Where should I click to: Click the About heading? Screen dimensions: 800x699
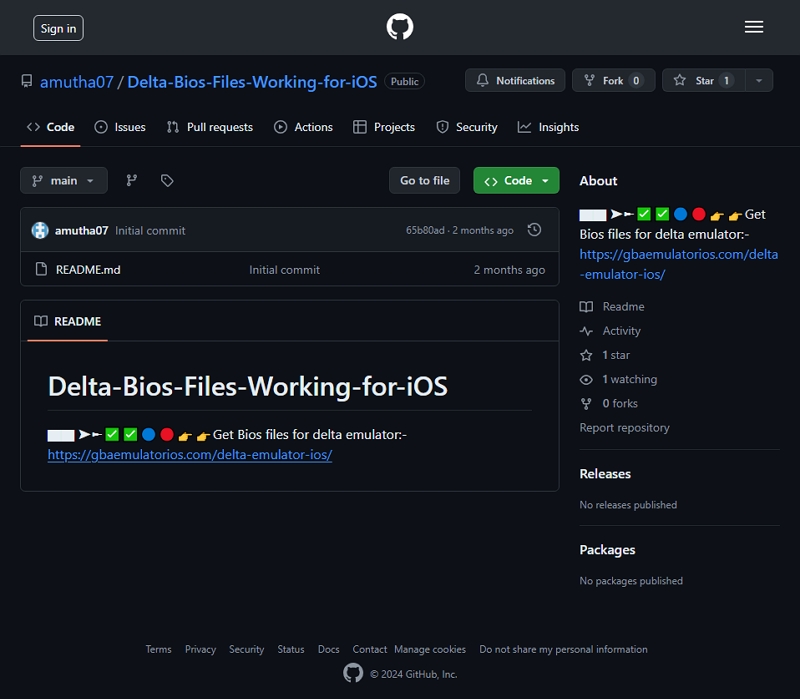click(598, 181)
